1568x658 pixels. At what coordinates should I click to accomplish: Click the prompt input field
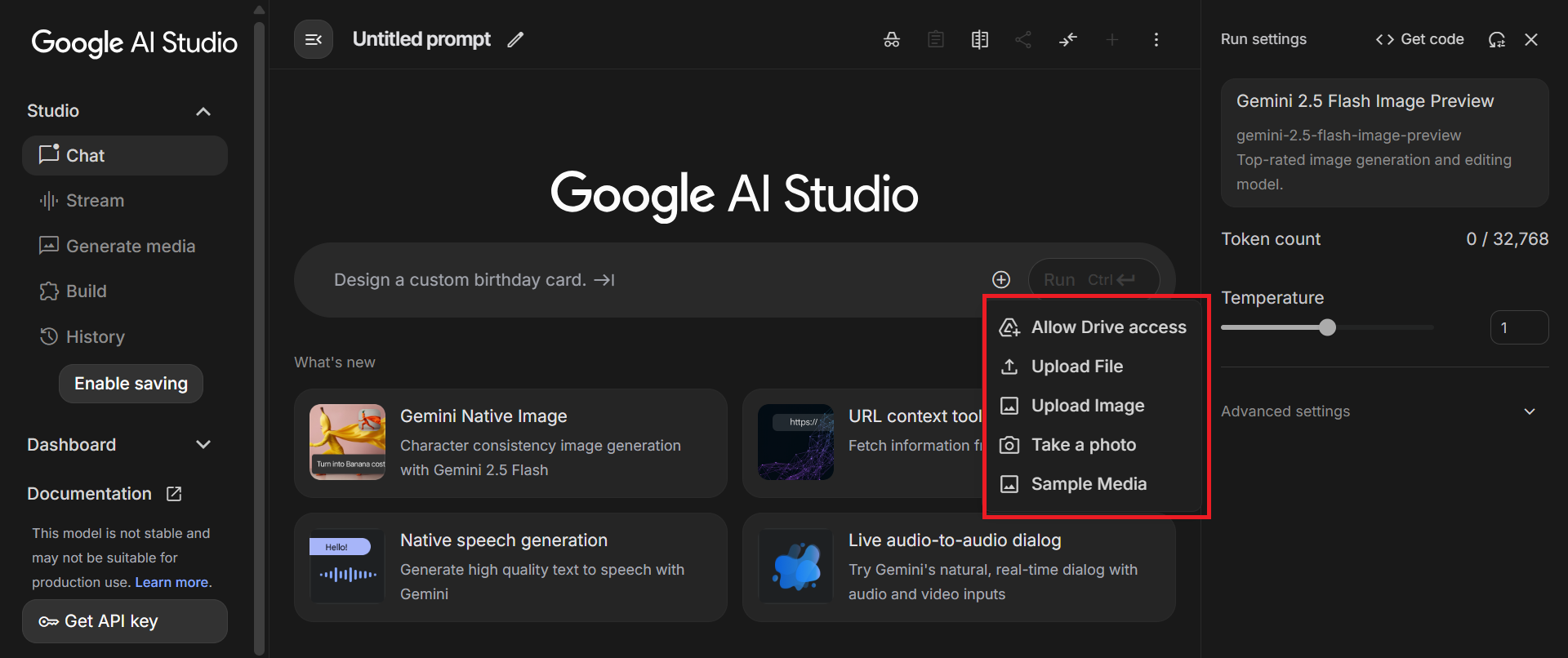(653, 280)
